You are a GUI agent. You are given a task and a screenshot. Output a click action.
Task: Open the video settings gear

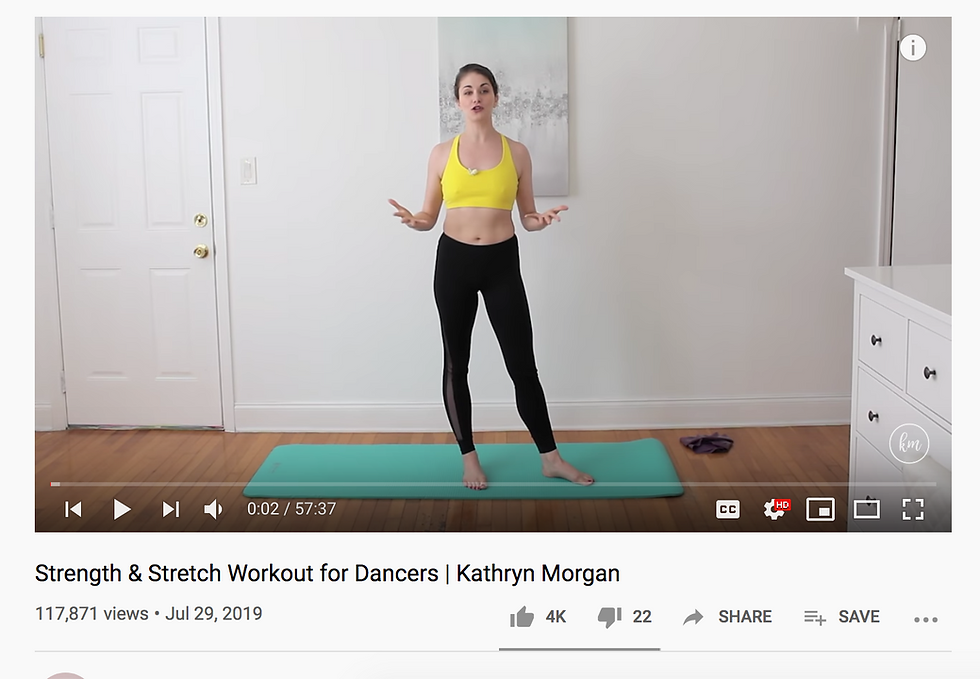pyautogui.click(x=776, y=510)
